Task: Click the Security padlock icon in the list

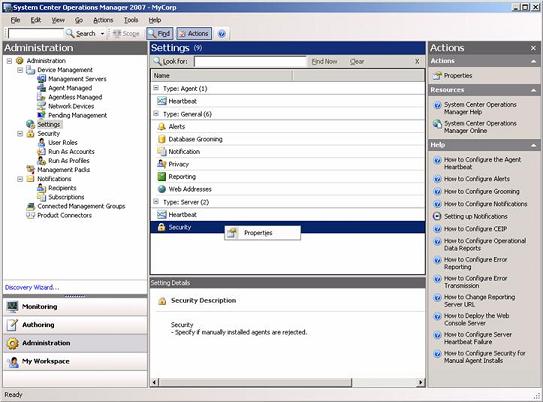Action: coord(161,227)
